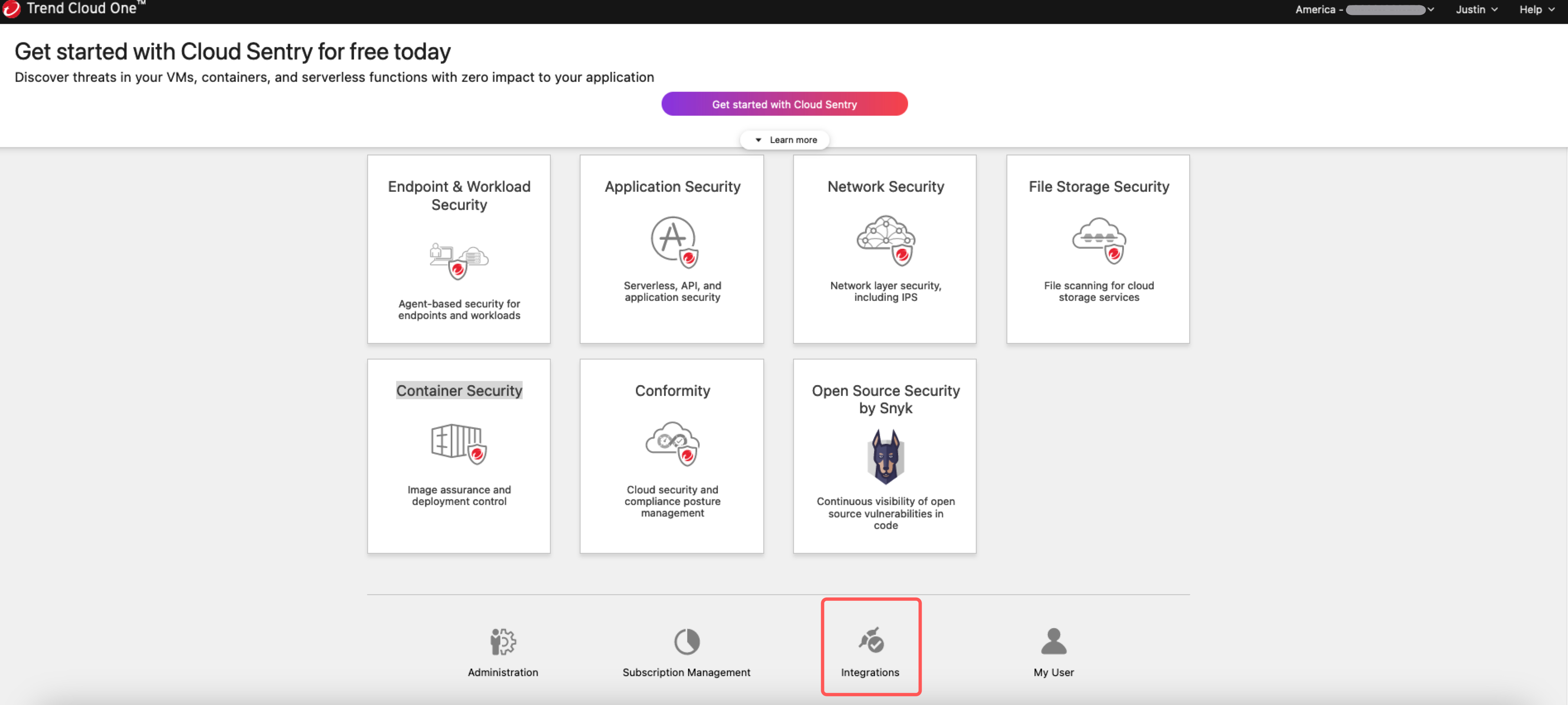Image resolution: width=1568 pixels, height=705 pixels.
Task: Click 'Network layer security, including IPS' text
Action: [886, 291]
